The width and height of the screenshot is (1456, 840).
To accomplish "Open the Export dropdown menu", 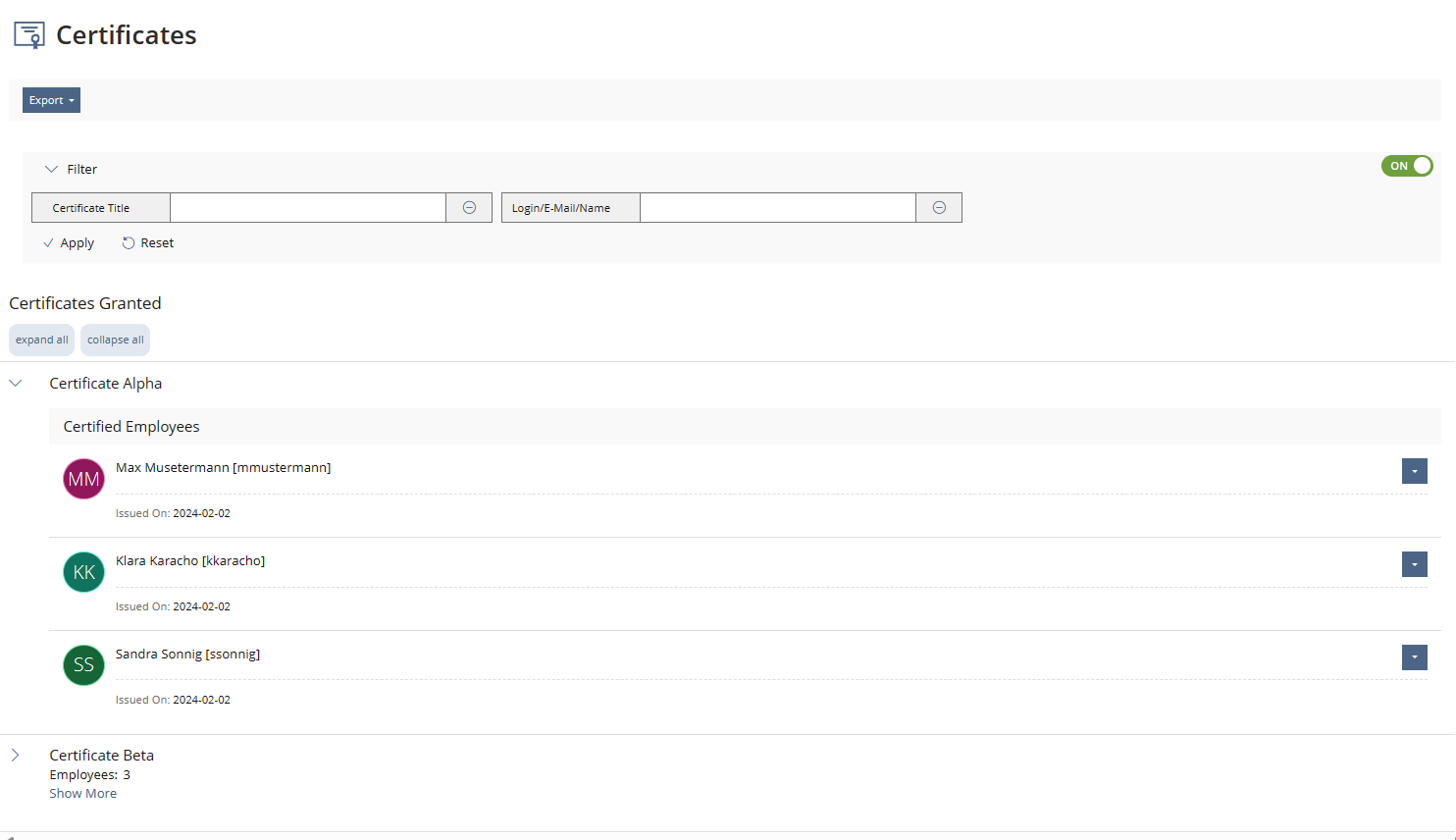I will point(51,100).
